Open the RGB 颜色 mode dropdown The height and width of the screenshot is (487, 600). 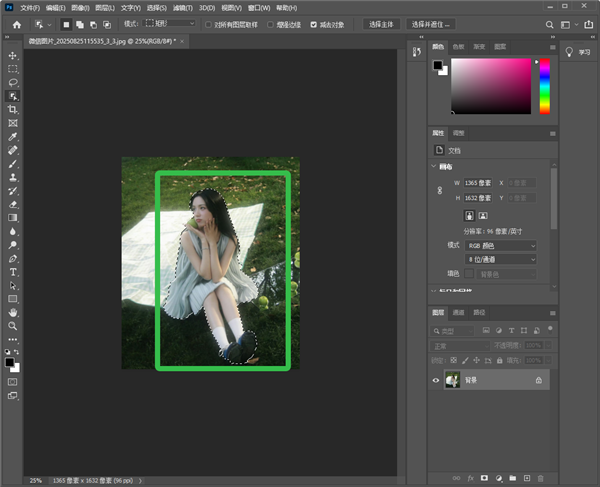tap(501, 245)
